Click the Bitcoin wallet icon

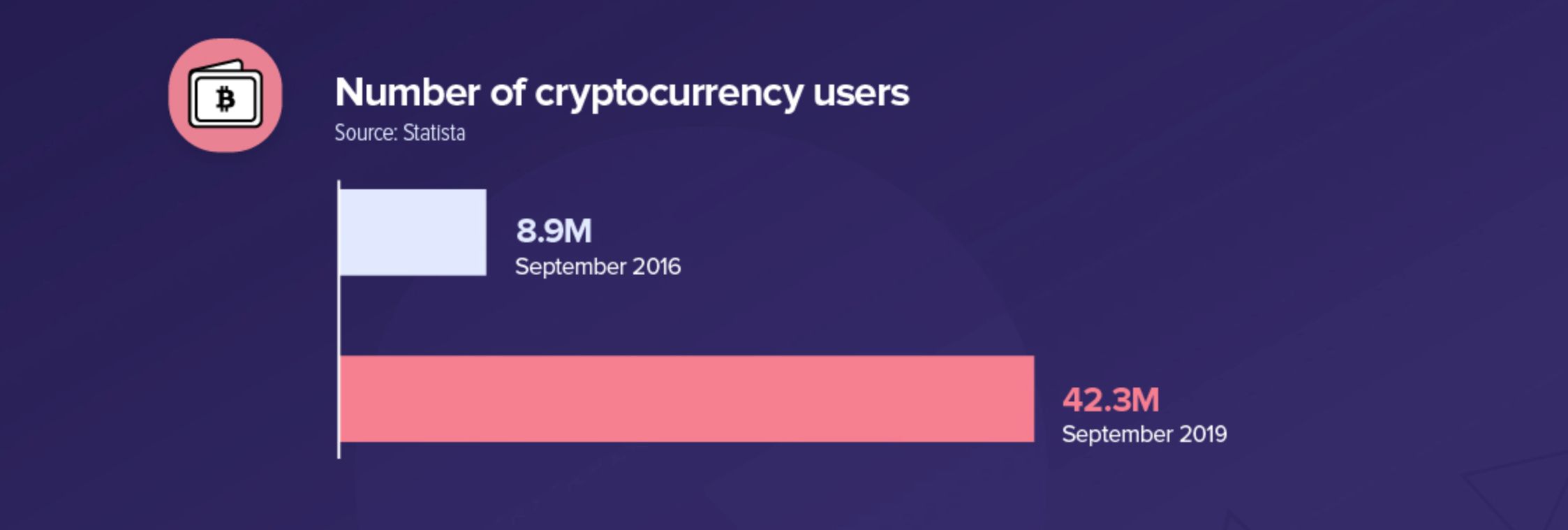225,95
